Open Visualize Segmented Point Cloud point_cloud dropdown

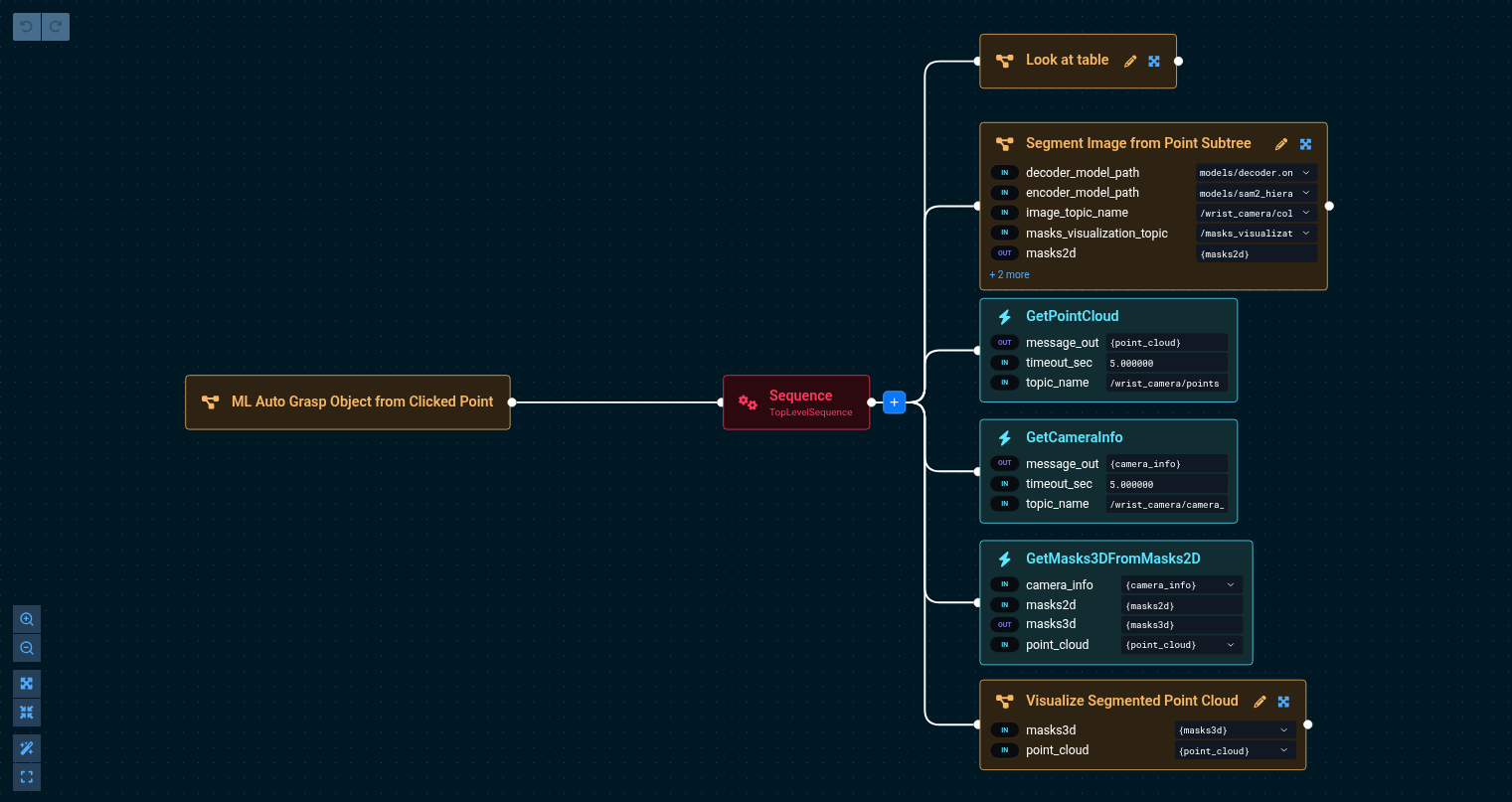click(x=1236, y=750)
